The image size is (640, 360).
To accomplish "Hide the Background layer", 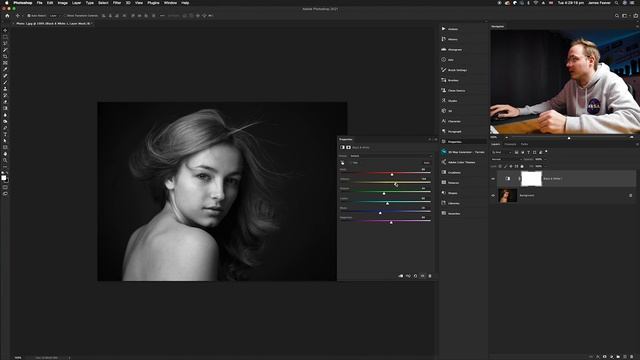I will click(x=493, y=195).
